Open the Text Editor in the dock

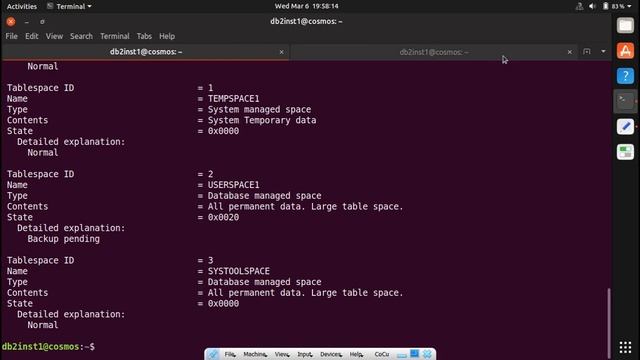tap(625, 127)
